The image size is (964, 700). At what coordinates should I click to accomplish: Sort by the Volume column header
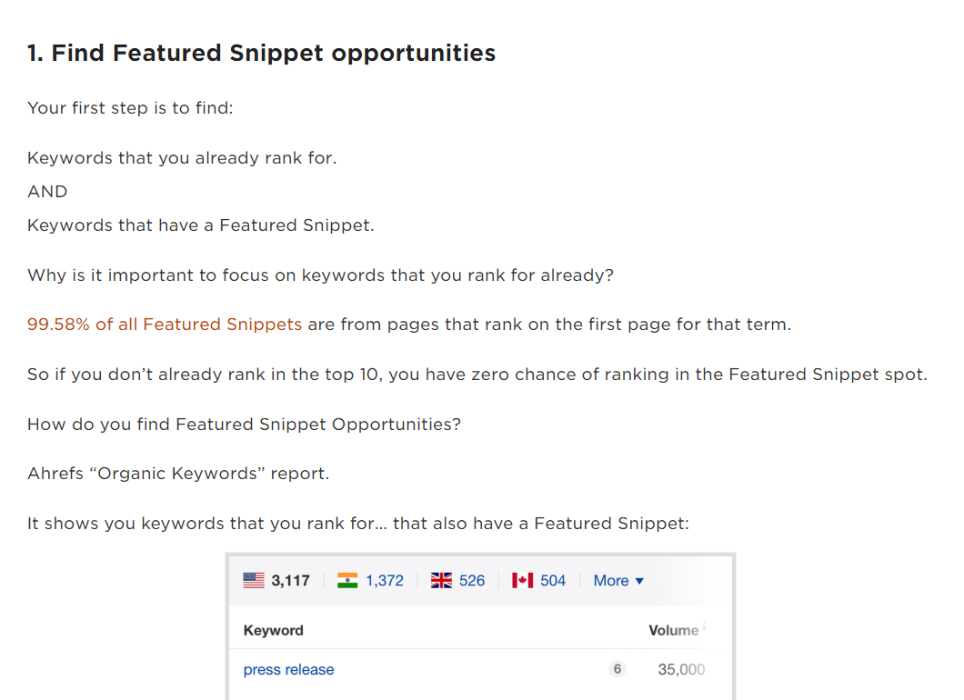tap(673, 630)
